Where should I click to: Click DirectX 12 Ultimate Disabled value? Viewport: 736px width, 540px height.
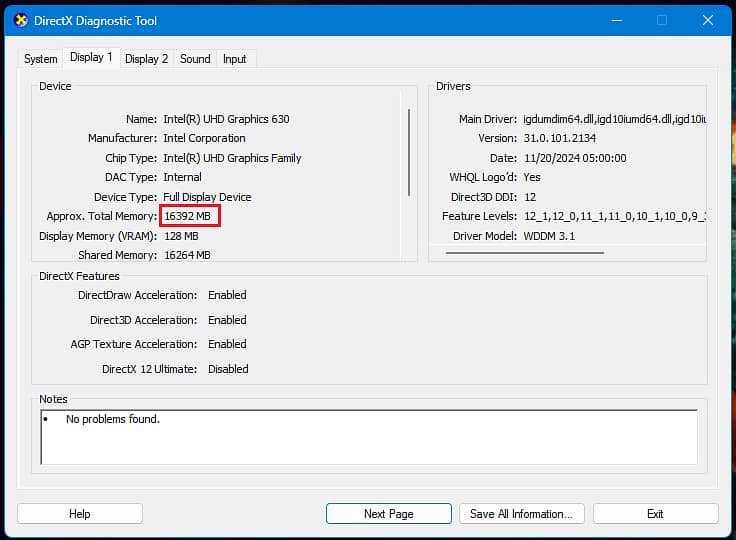click(x=228, y=369)
